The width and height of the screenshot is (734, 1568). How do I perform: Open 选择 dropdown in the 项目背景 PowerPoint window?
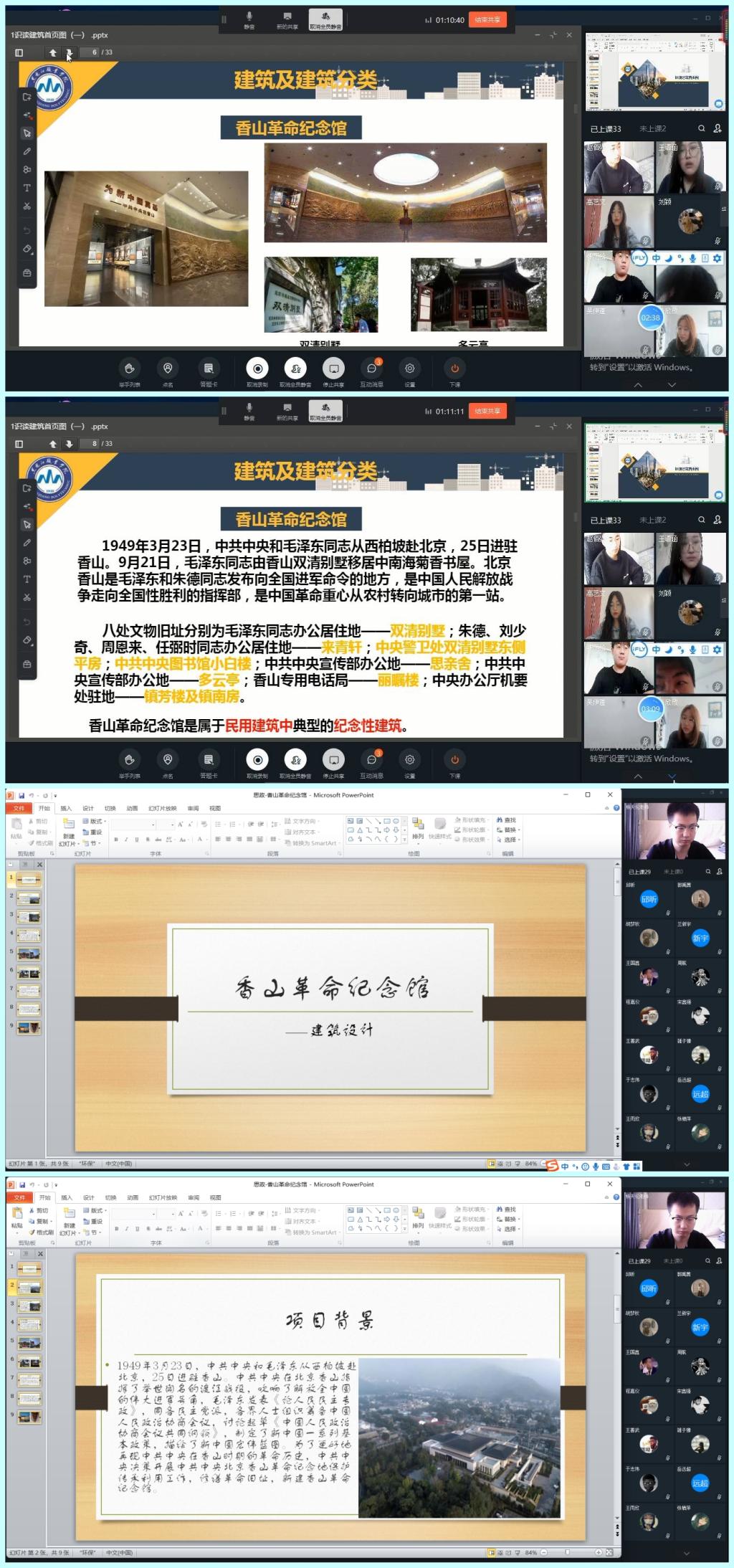pos(510,1229)
